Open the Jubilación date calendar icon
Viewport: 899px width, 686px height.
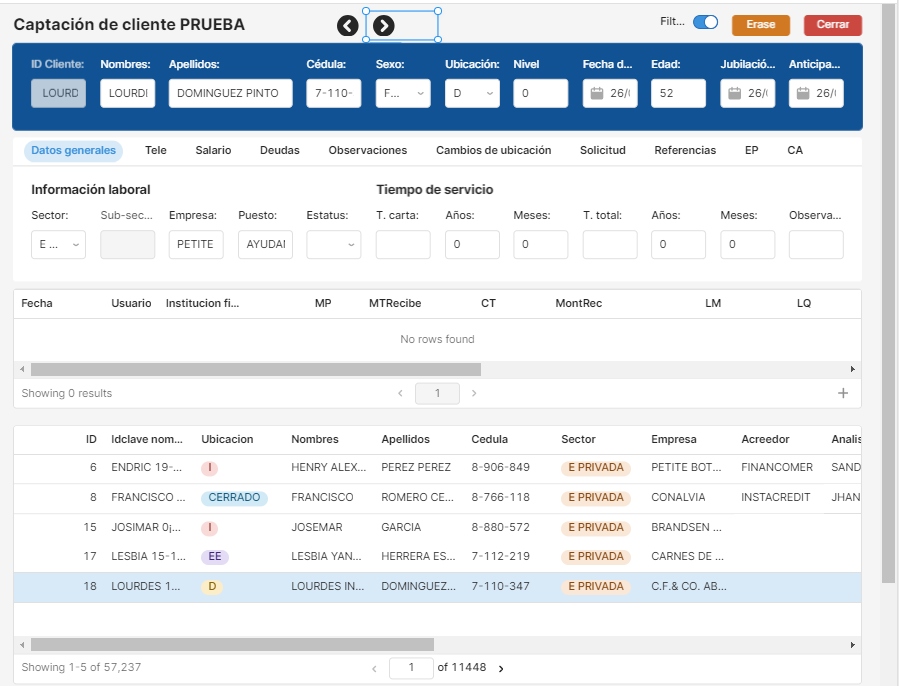pos(735,94)
